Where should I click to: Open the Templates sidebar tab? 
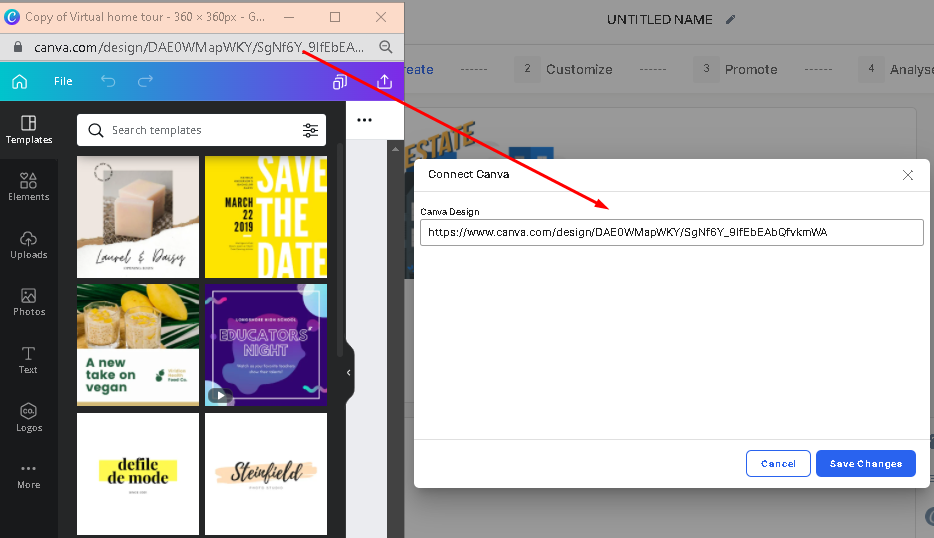point(29,130)
